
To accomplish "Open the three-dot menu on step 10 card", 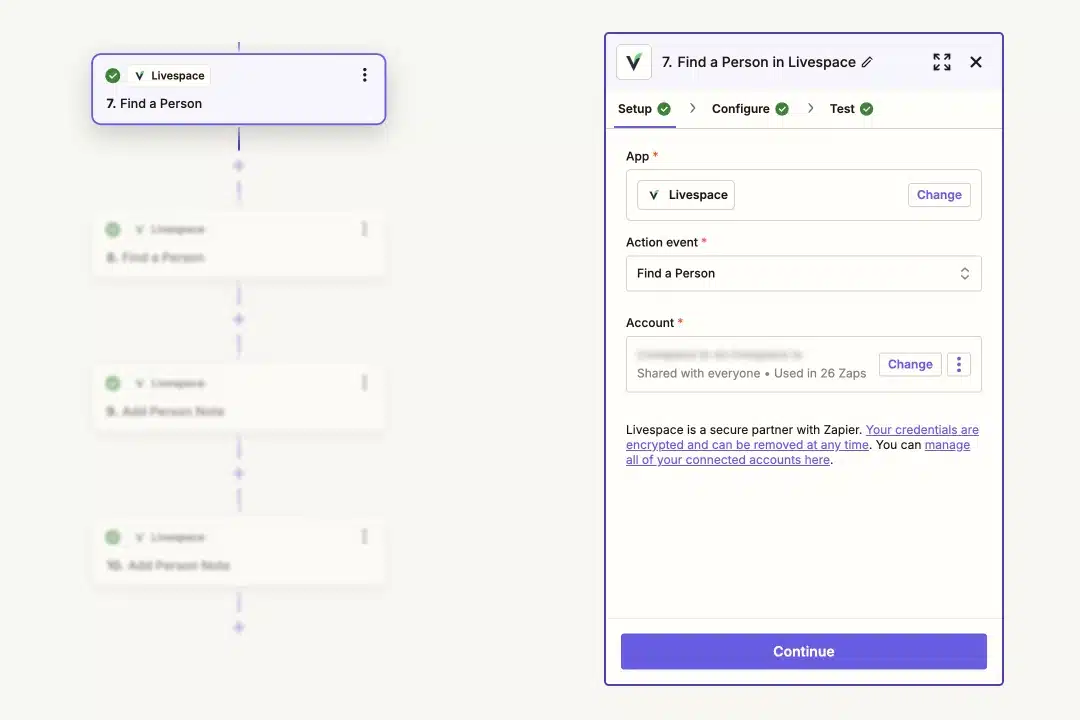I will (x=364, y=536).
